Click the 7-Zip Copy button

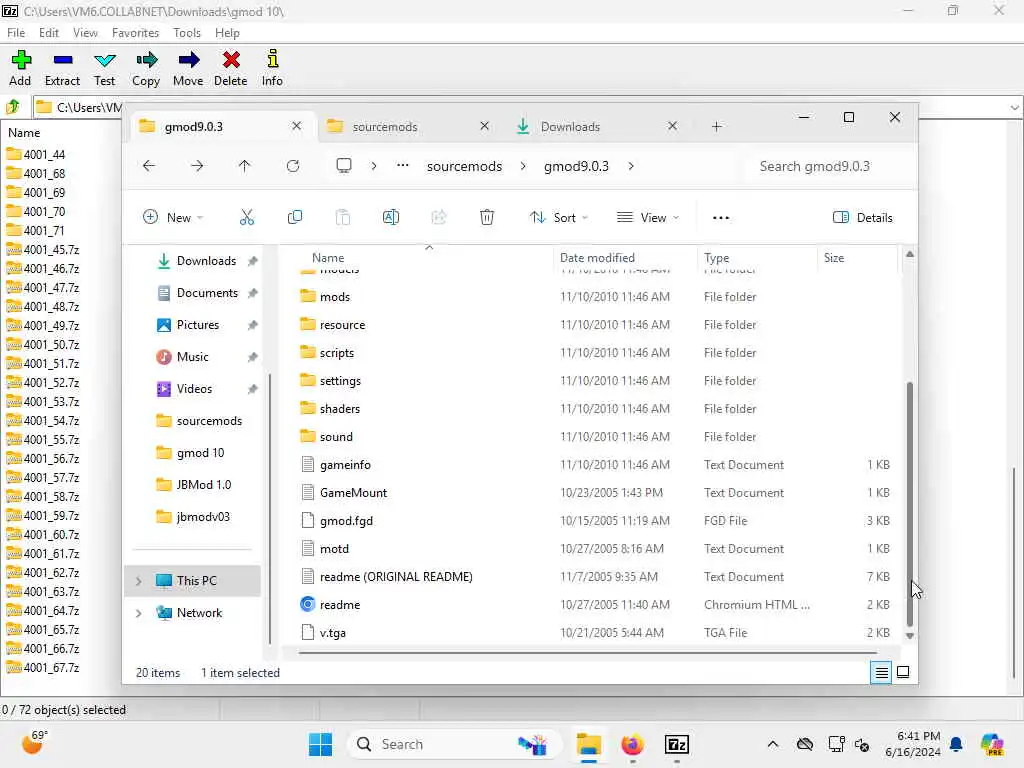pyautogui.click(x=146, y=68)
